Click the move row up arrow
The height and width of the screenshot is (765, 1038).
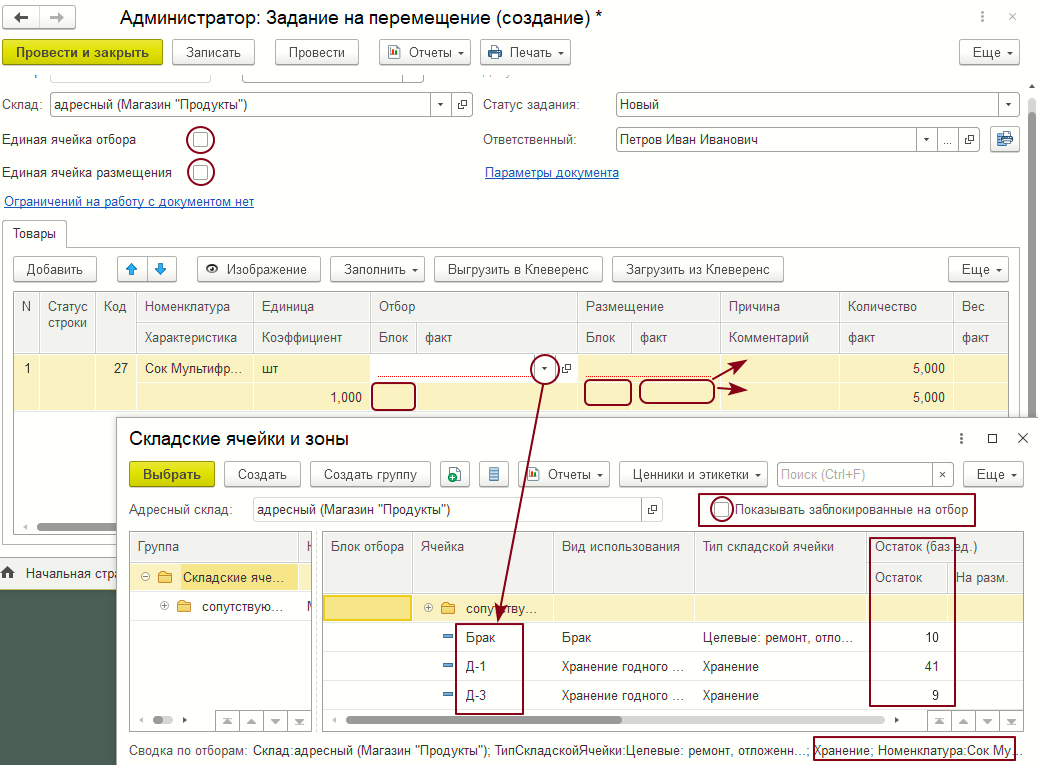click(132, 269)
